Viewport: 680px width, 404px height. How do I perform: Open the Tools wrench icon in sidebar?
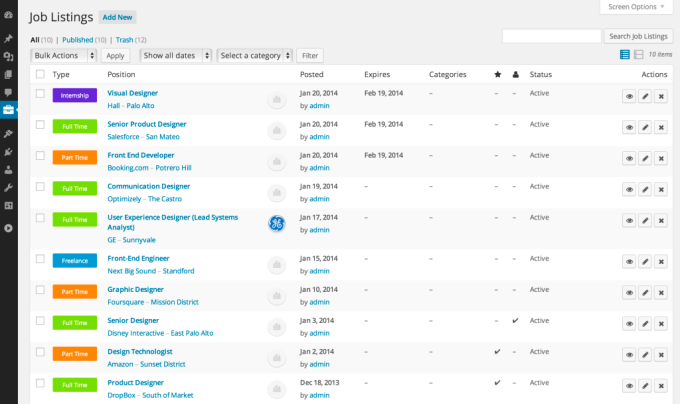point(8,188)
